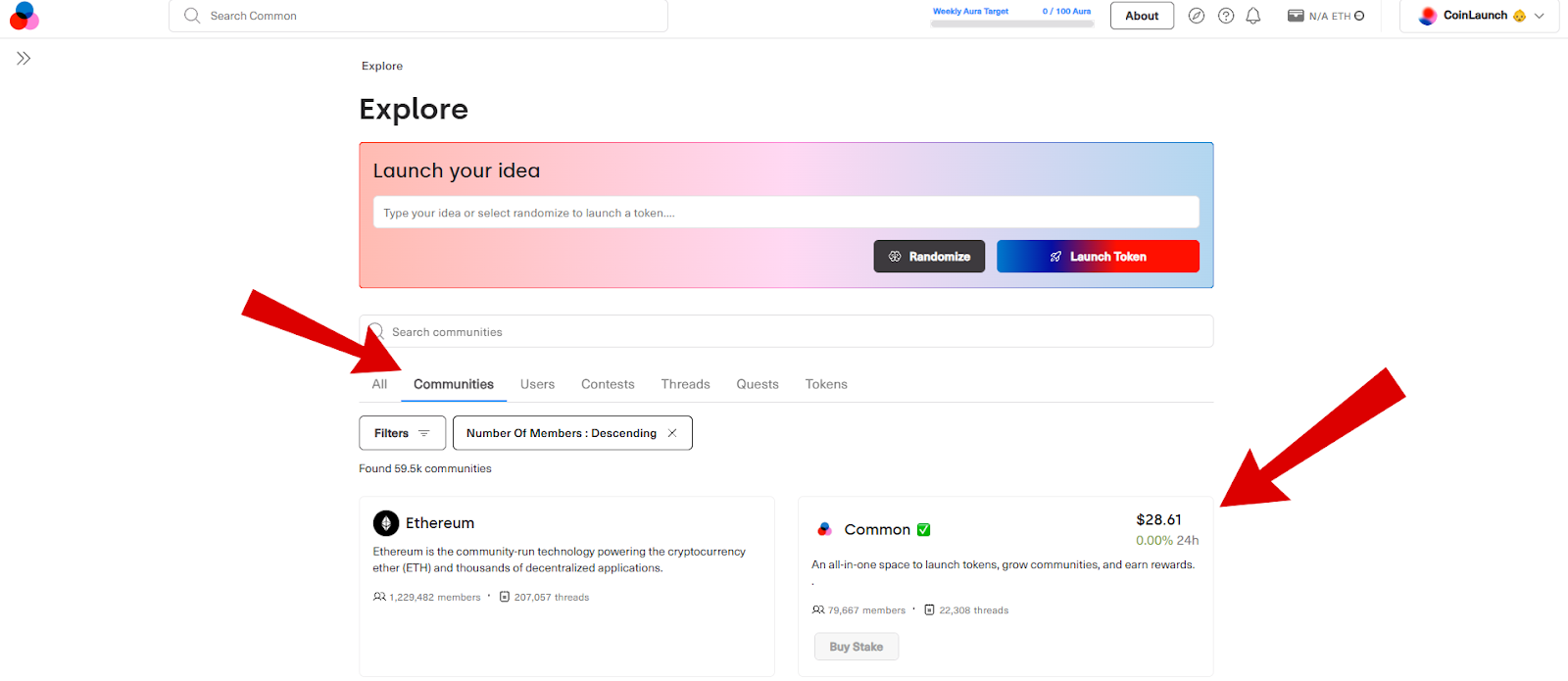Click the search magnifier in Search Common
The image size is (1568, 681).
point(192,16)
